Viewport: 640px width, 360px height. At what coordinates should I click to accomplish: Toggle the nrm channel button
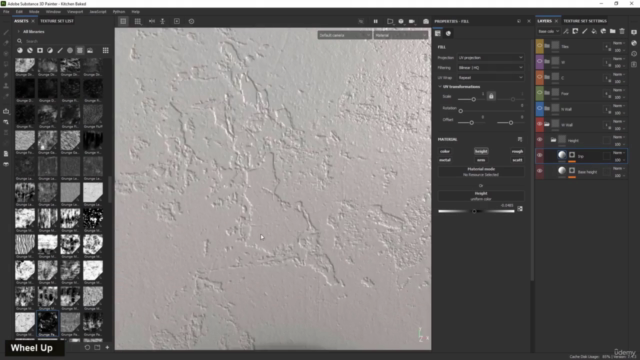[x=481, y=160]
